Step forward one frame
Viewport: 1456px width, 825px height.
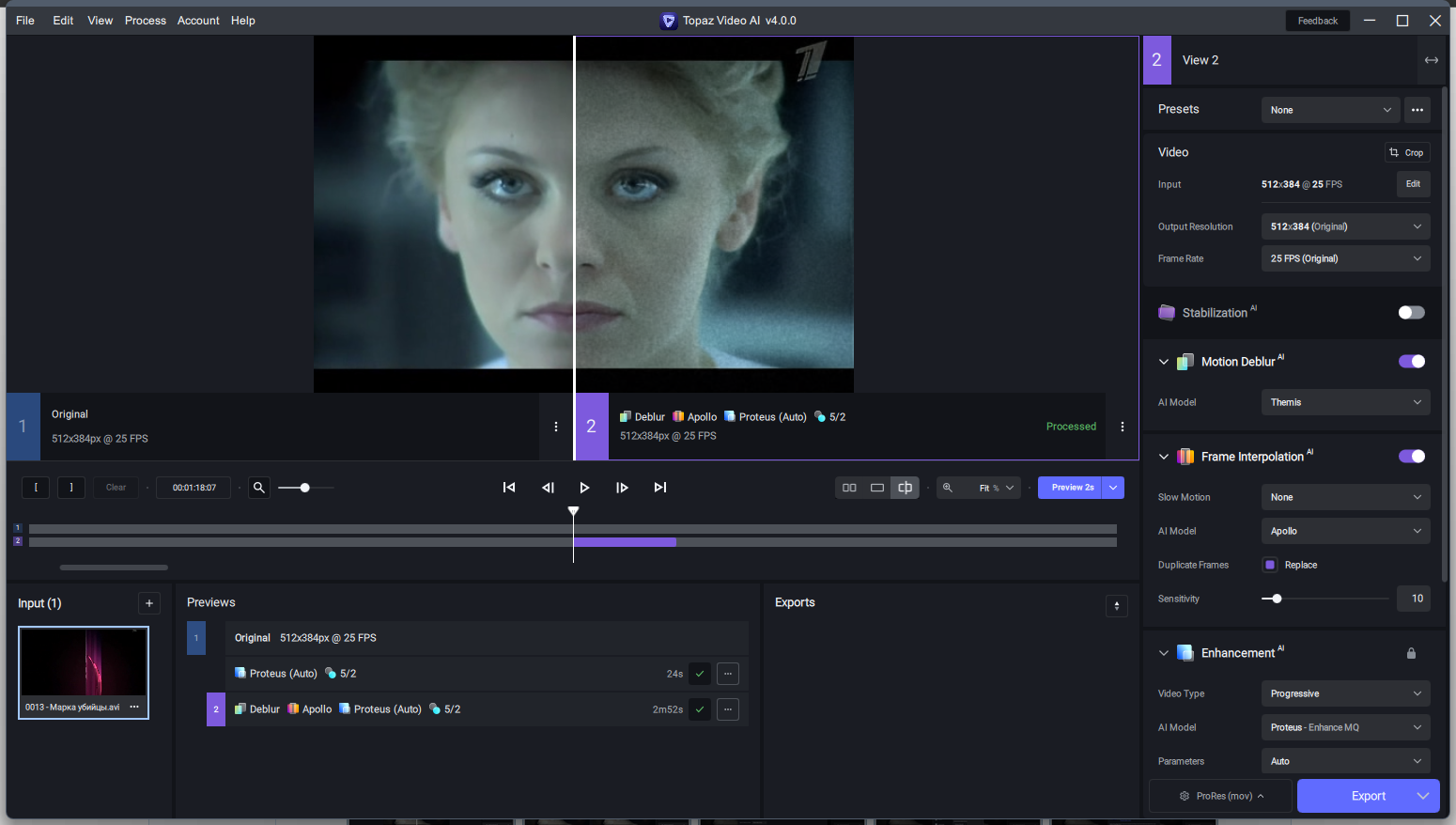622,488
